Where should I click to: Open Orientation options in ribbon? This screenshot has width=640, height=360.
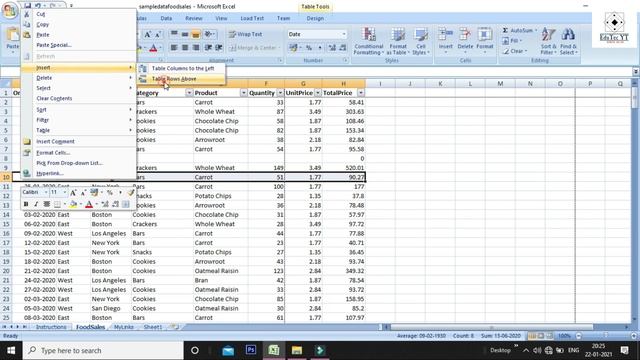click(209, 34)
